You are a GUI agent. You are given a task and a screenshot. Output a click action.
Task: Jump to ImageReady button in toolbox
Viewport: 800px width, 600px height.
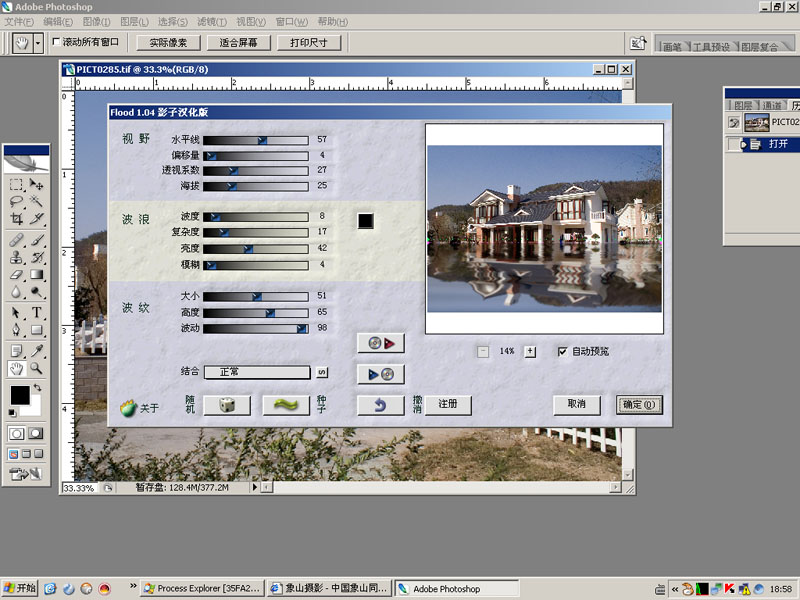pyautogui.click(x=26, y=474)
